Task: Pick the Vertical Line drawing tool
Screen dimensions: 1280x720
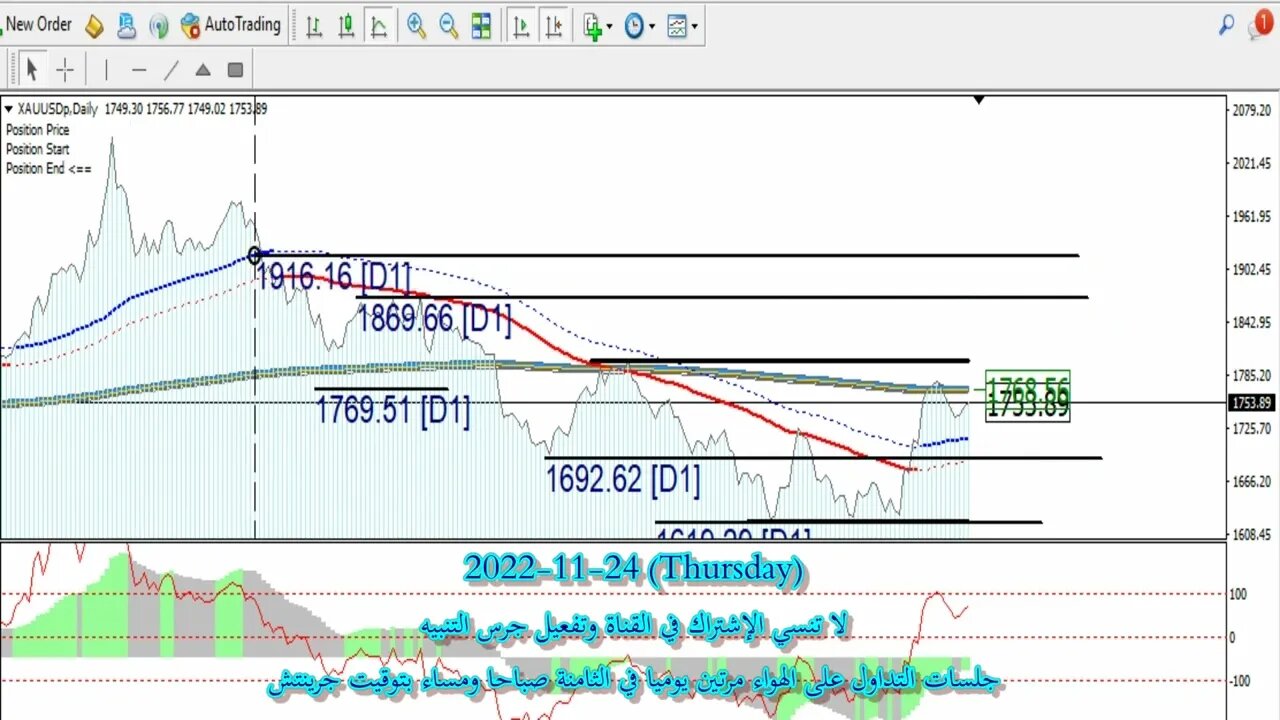Action: pos(106,70)
